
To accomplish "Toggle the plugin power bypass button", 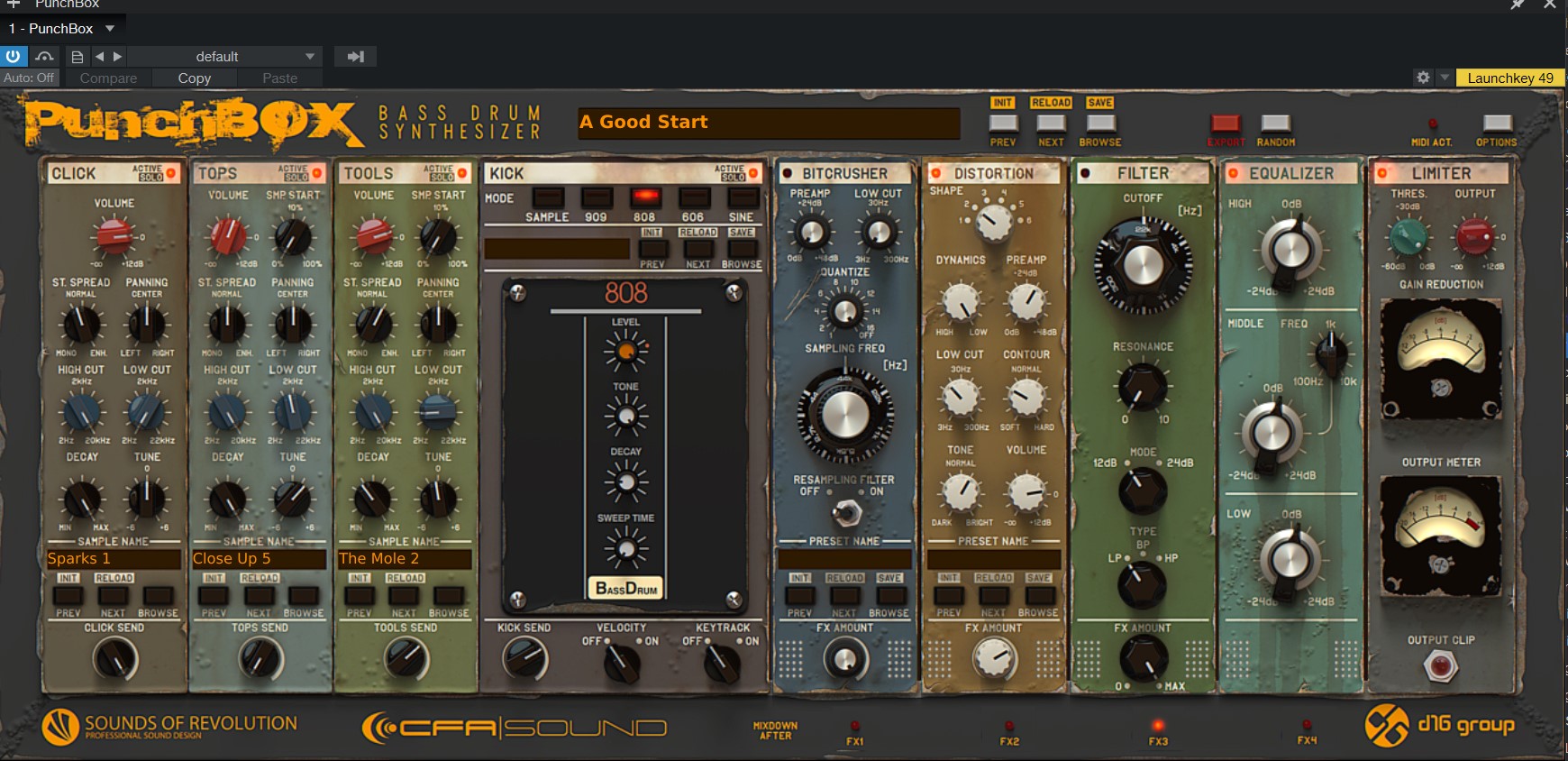I will [x=13, y=56].
